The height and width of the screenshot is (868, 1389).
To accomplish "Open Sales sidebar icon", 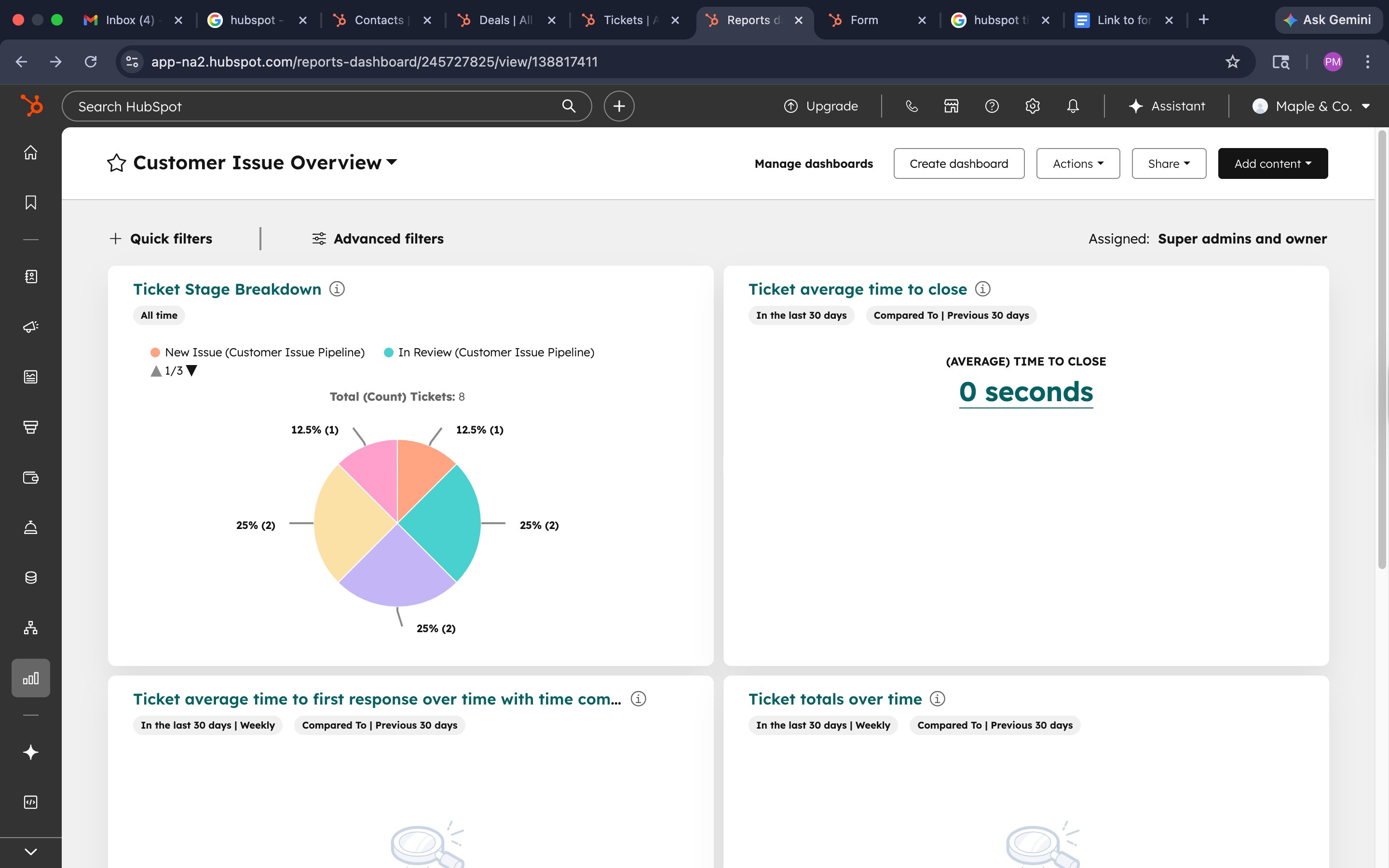I will pos(30,427).
